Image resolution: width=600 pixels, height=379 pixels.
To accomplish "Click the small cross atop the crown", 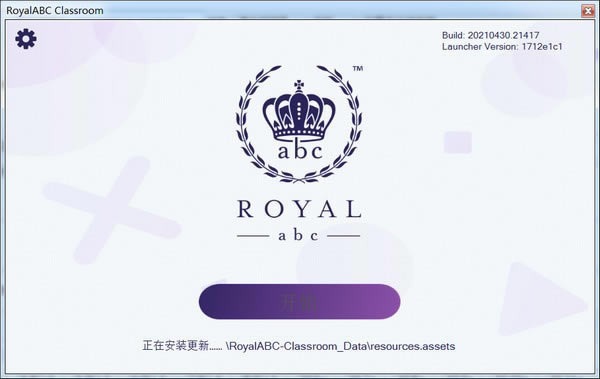I will tap(299, 85).
